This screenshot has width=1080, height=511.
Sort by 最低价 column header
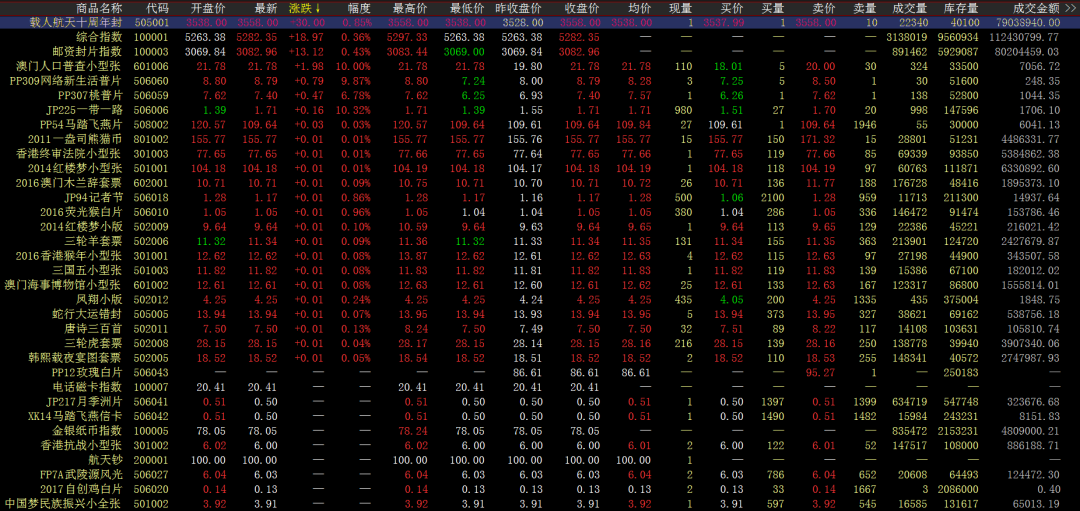pyautogui.click(x=467, y=9)
